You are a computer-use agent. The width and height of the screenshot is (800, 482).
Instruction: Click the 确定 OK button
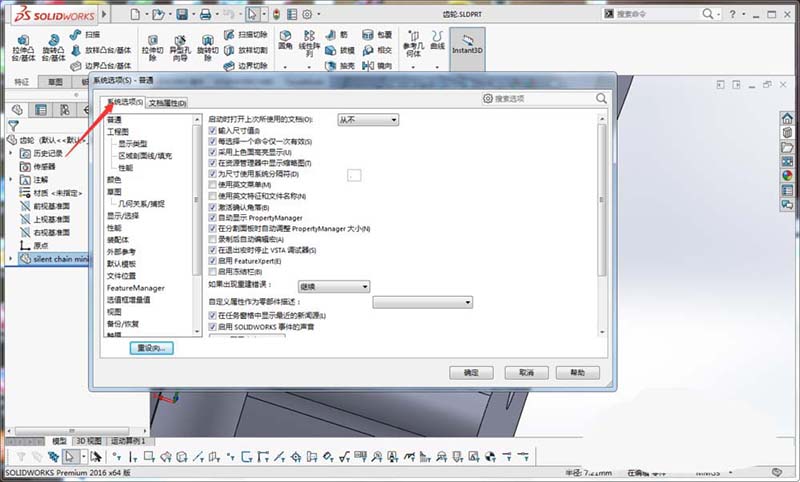click(471, 373)
